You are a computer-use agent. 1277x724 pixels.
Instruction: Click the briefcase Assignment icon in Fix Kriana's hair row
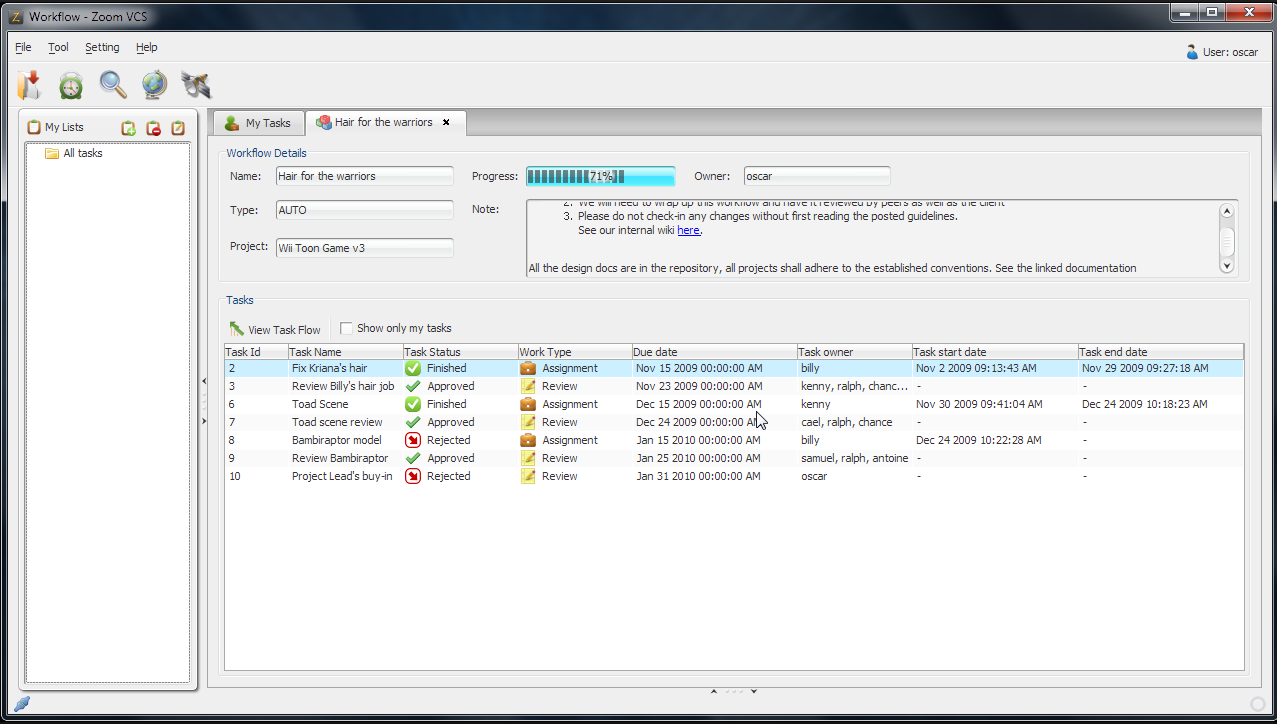click(528, 368)
